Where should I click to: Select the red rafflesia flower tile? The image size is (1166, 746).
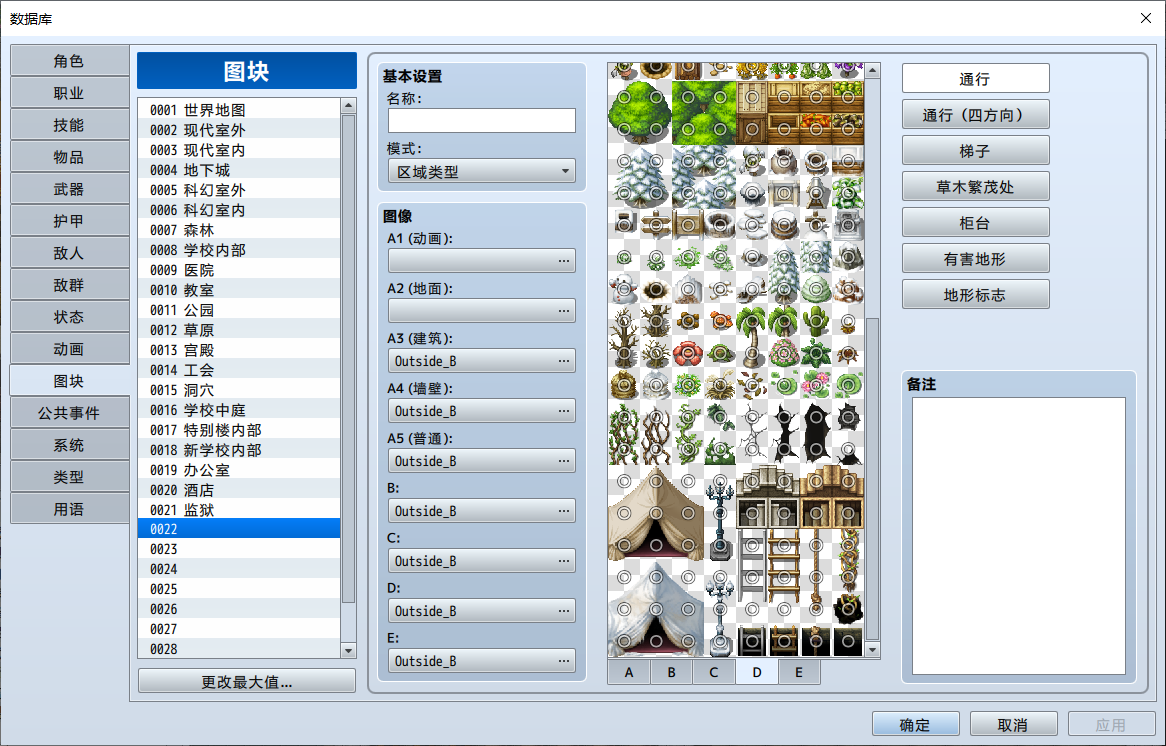pos(688,353)
